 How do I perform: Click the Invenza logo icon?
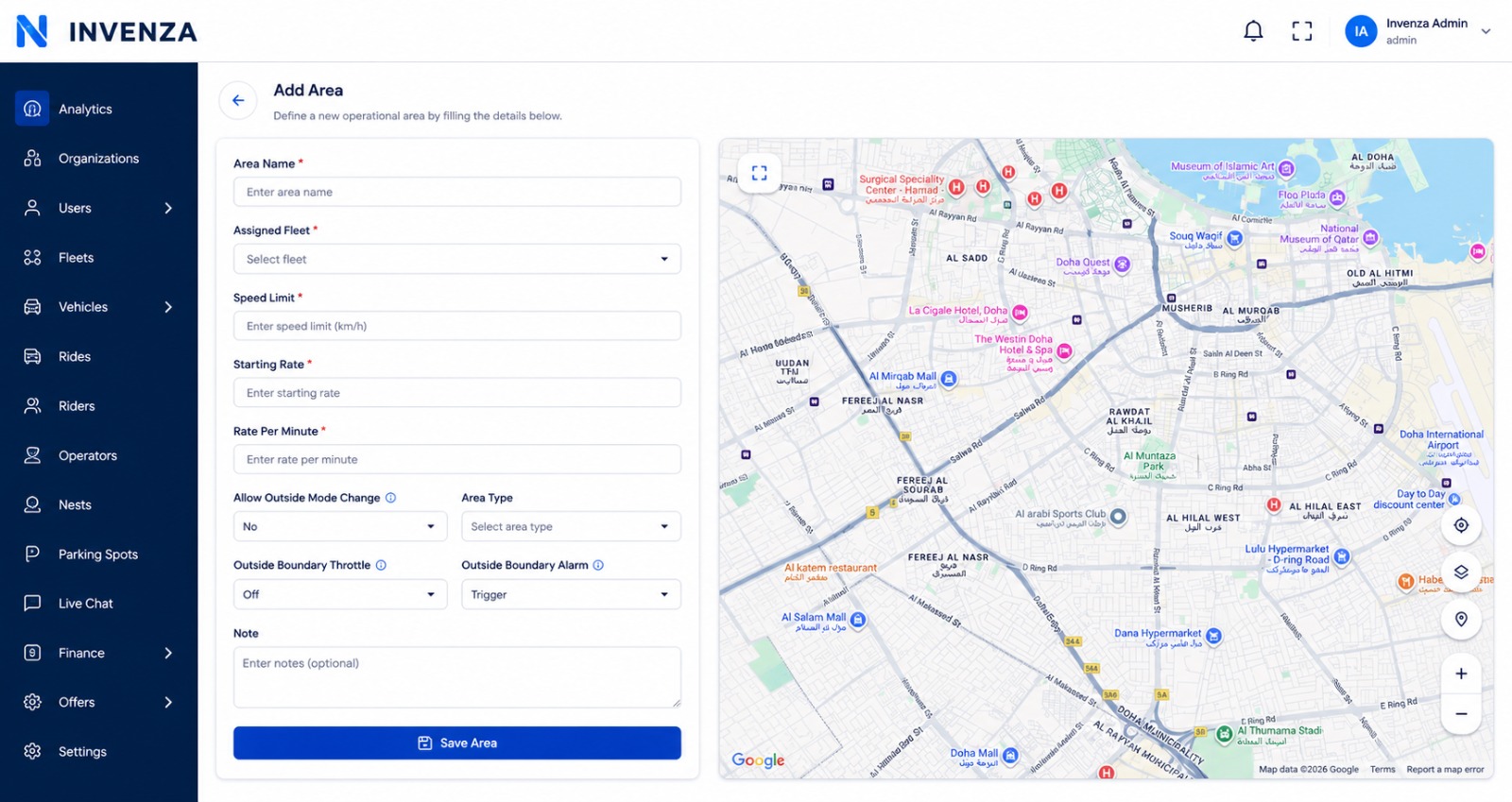31,31
